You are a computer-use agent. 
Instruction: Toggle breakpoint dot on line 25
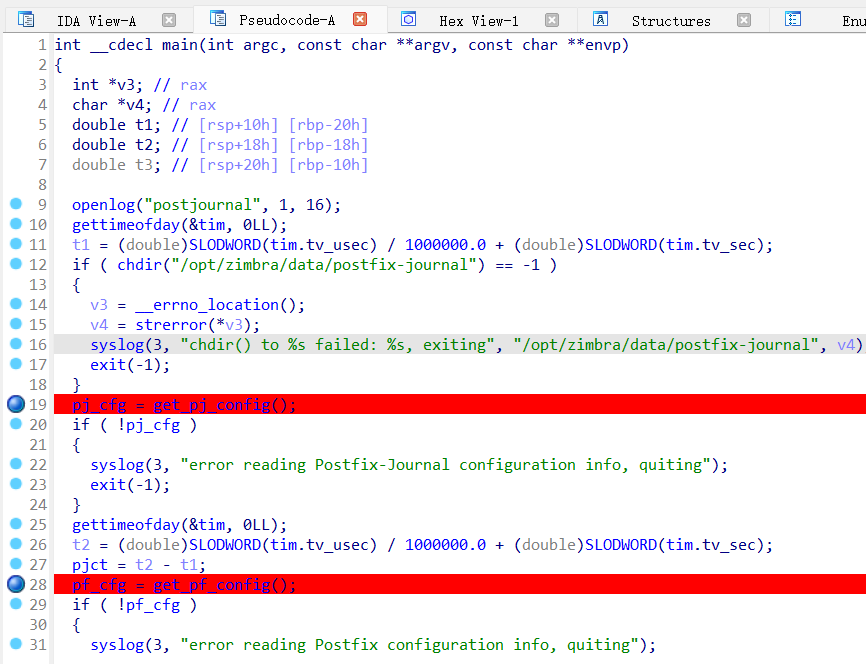pos(16,524)
